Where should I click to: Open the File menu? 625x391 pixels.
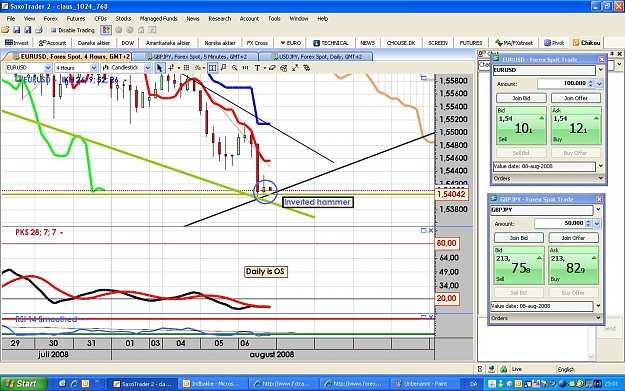pos(11,18)
